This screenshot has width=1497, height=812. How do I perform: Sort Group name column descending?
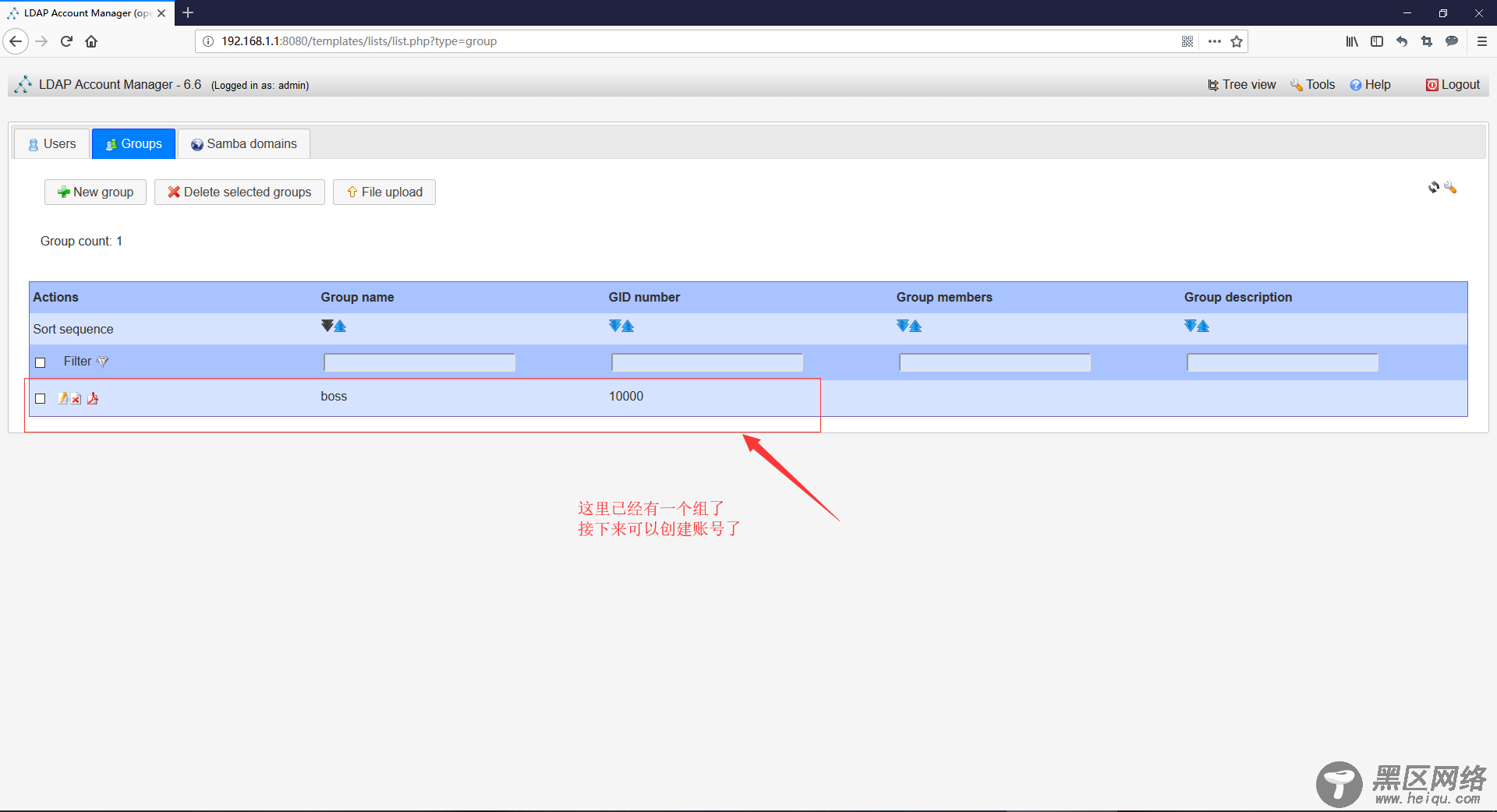point(327,326)
